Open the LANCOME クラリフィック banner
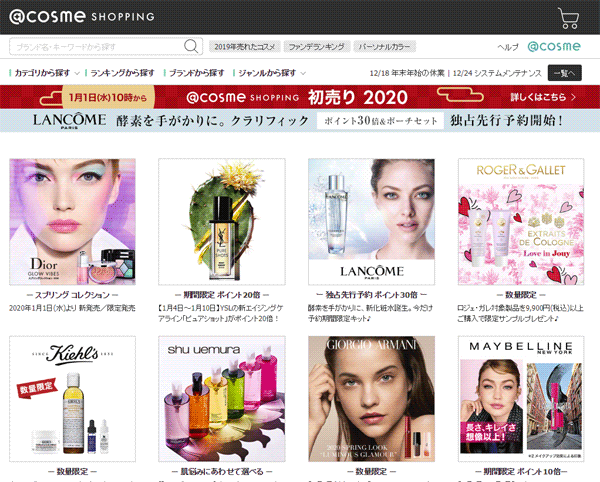This screenshot has height=482, width=600. [300, 120]
